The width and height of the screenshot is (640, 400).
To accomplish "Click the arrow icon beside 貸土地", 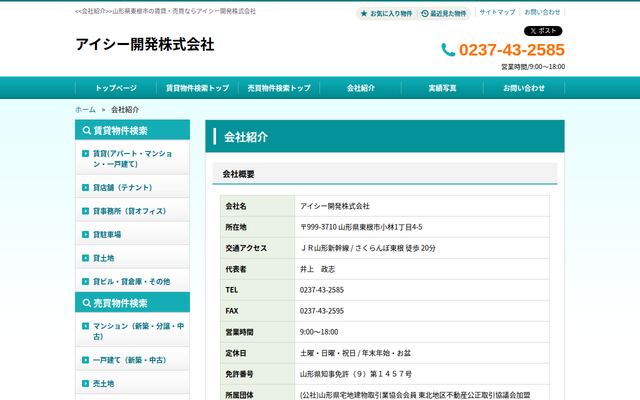I will click(x=85, y=258).
